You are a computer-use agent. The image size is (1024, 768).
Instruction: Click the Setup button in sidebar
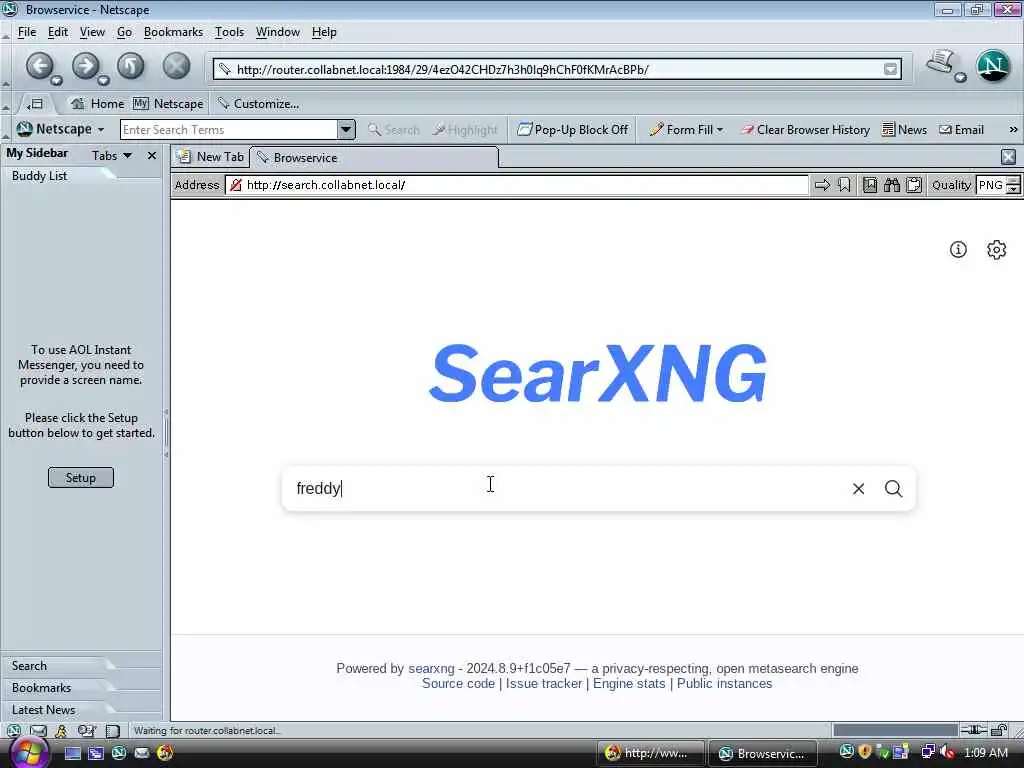[x=80, y=477]
